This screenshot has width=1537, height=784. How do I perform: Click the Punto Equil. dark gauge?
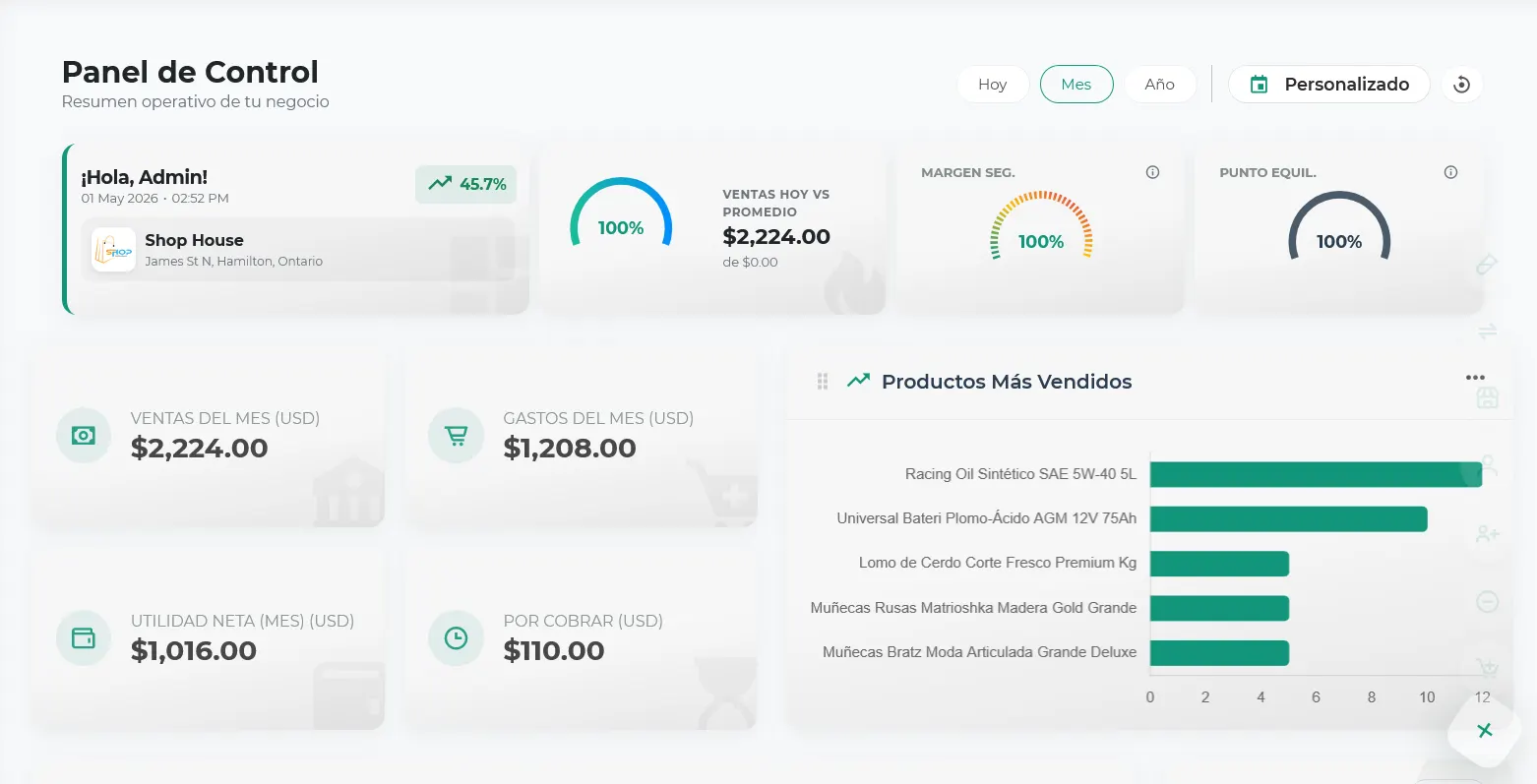(x=1339, y=225)
